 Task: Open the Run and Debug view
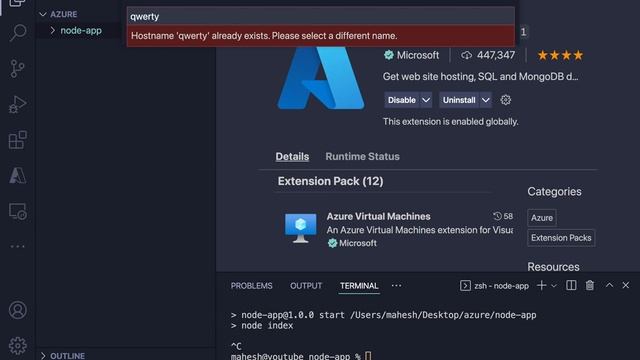point(18,104)
